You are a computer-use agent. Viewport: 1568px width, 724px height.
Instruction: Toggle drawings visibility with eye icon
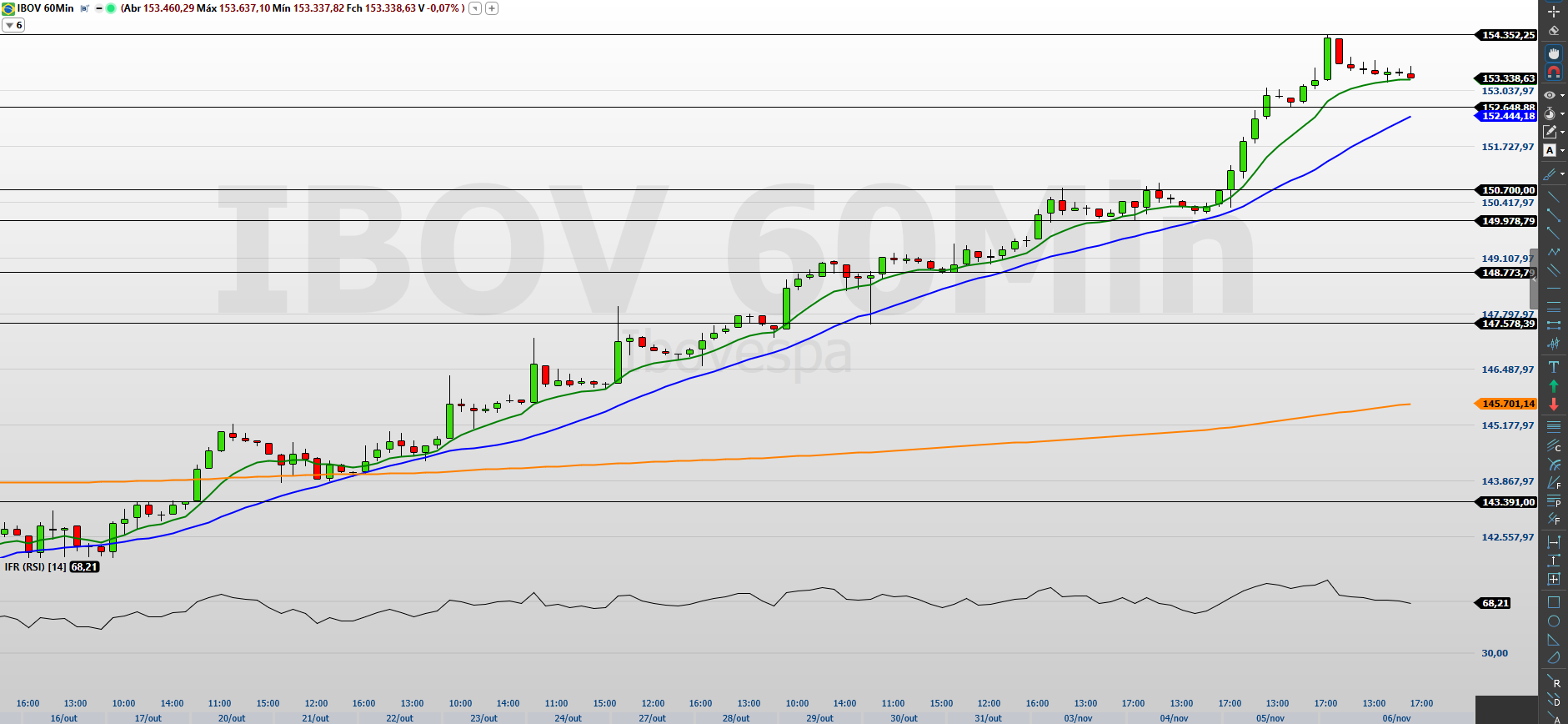[1550, 95]
